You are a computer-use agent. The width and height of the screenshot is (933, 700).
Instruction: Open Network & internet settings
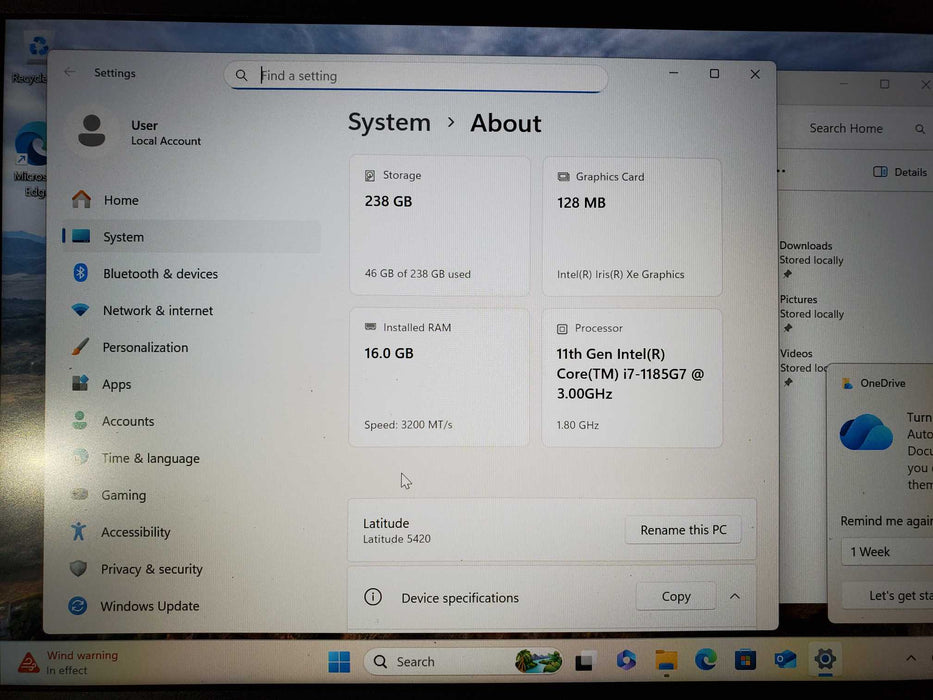point(156,310)
